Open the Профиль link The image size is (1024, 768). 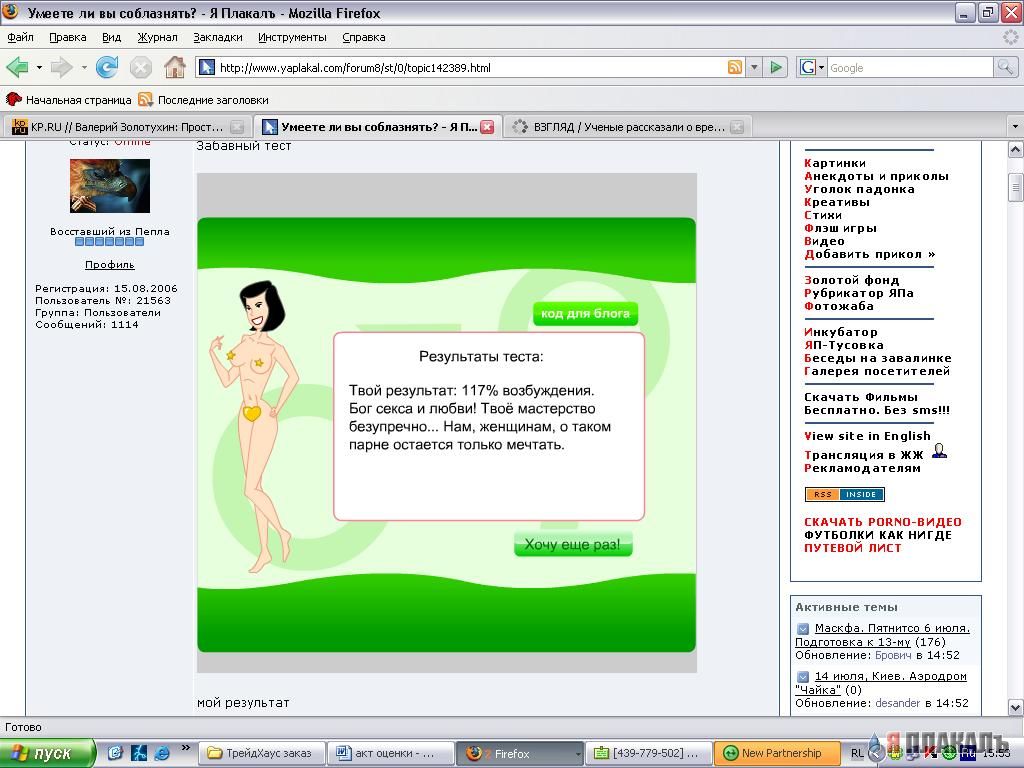[110, 264]
